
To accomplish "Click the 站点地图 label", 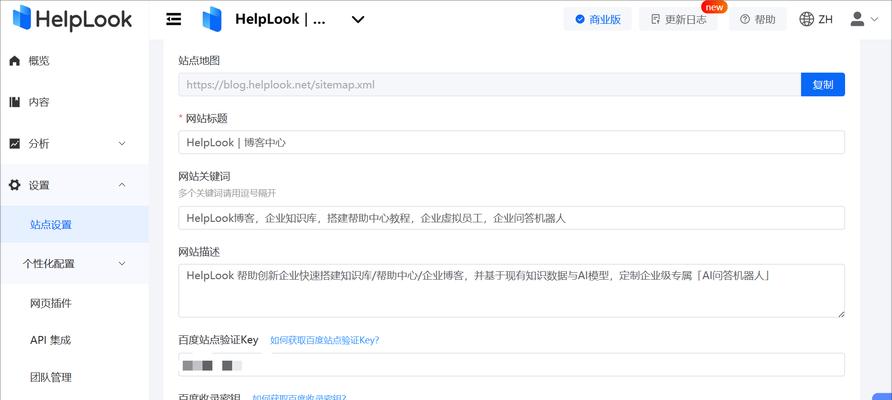I will coord(199,60).
